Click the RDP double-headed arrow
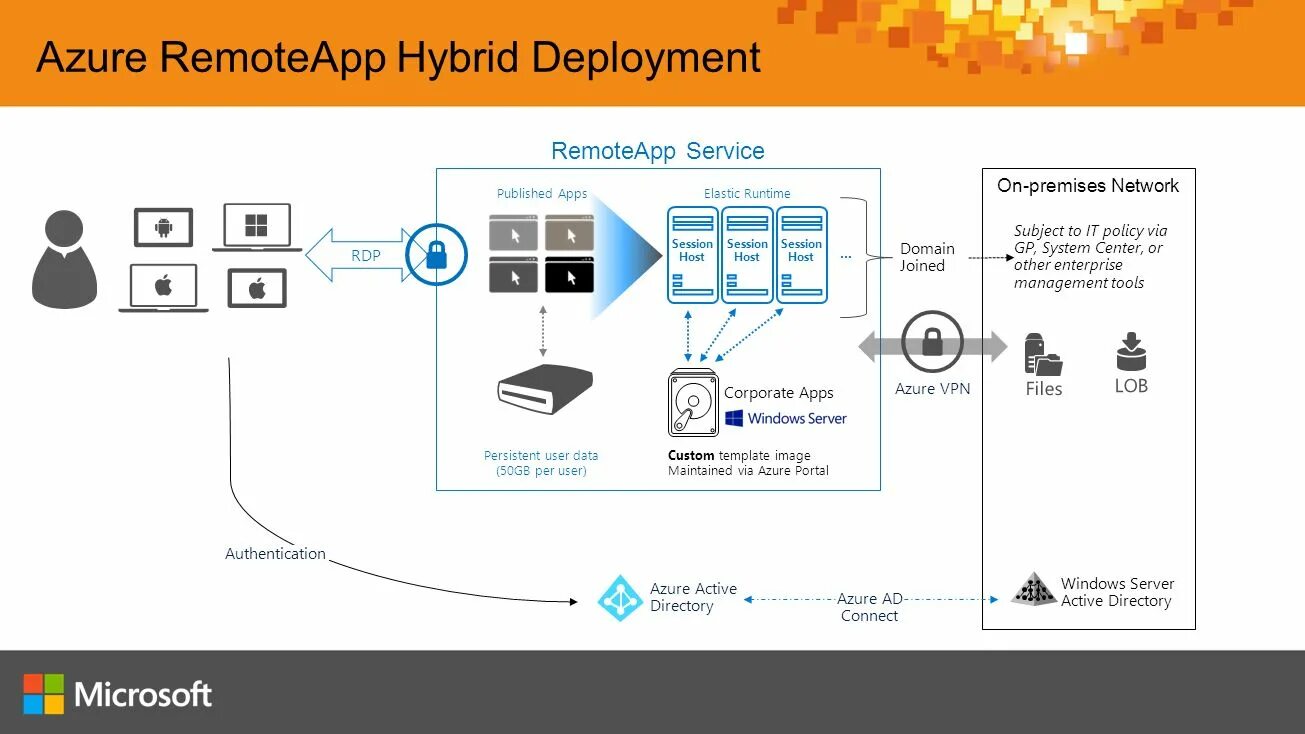Viewport: 1305px width, 734px height. click(367, 256)
